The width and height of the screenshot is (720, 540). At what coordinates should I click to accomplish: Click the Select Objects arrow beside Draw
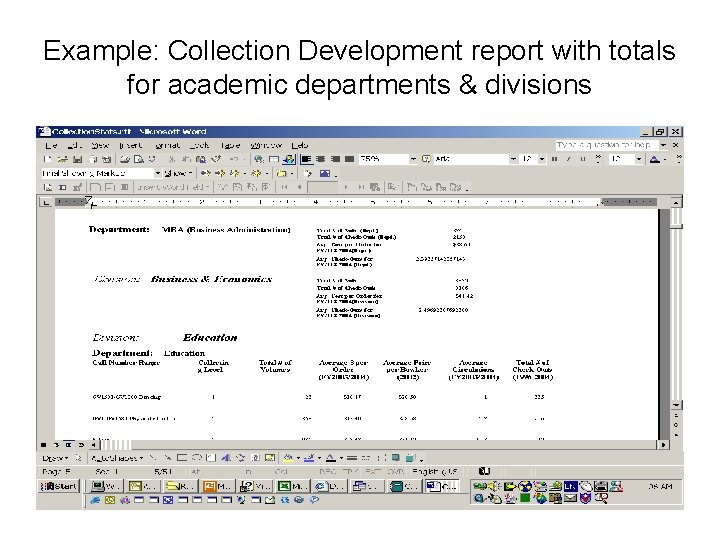78,458
